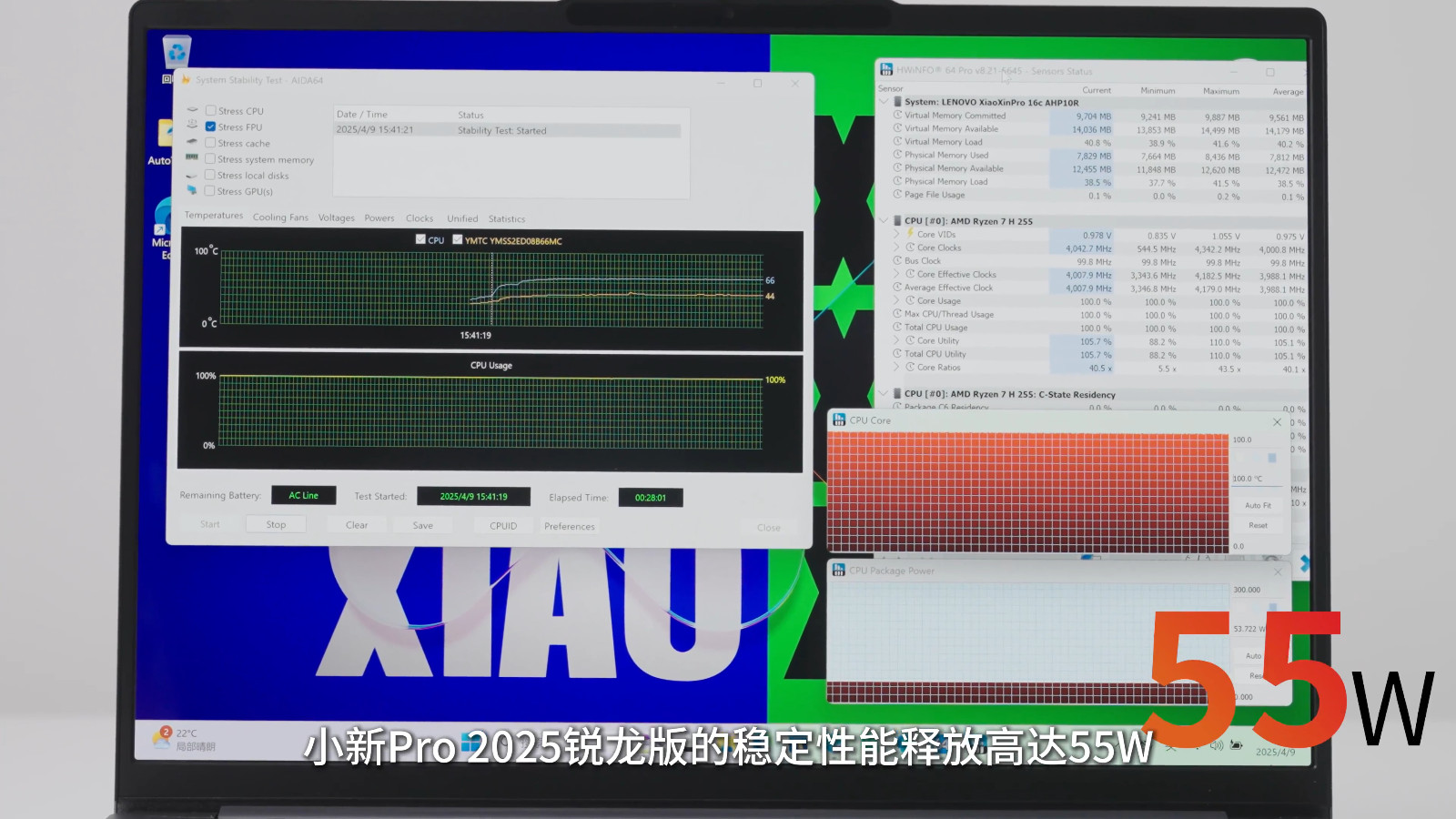
Task: Switch to the Voltages tab
Action: pos(336,217)
